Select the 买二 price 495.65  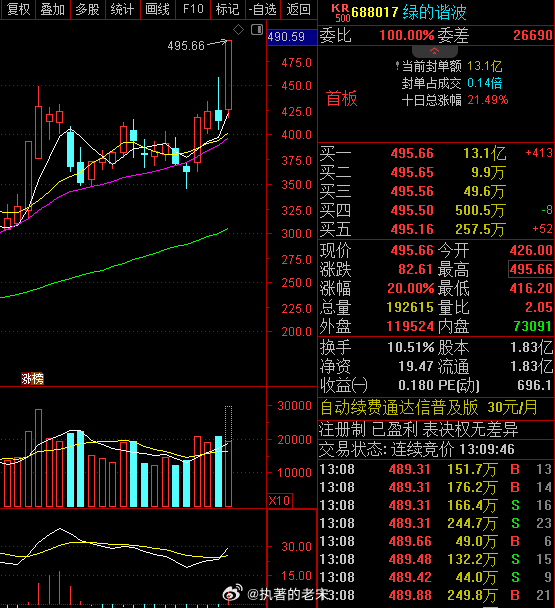(412, 172)
